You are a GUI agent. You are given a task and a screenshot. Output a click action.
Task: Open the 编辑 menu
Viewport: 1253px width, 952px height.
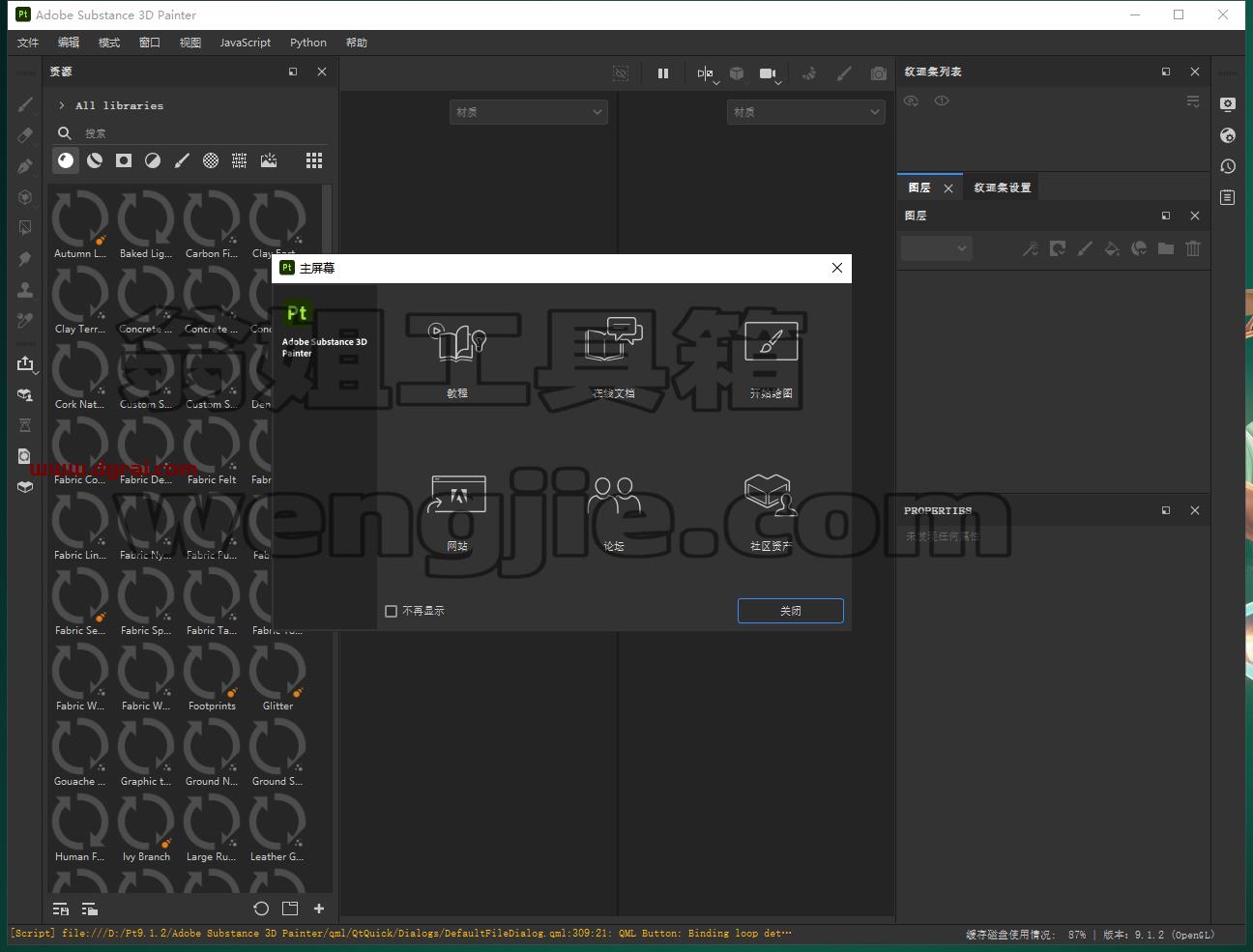pos(69,43)
